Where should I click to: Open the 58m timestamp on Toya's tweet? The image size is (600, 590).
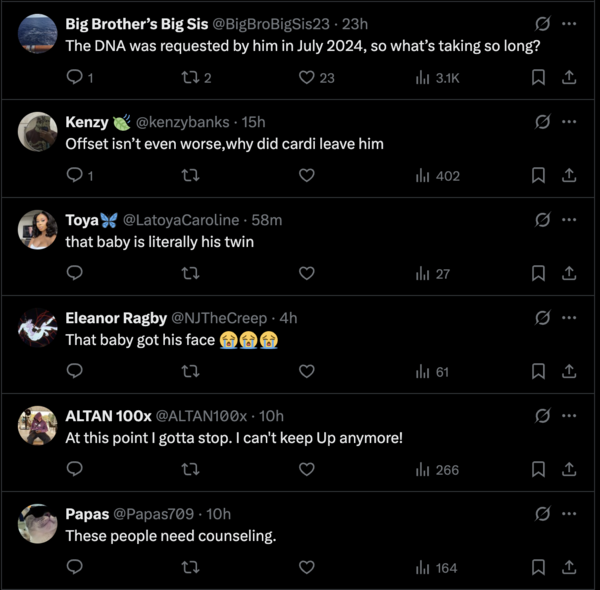[x=266, y=220]
